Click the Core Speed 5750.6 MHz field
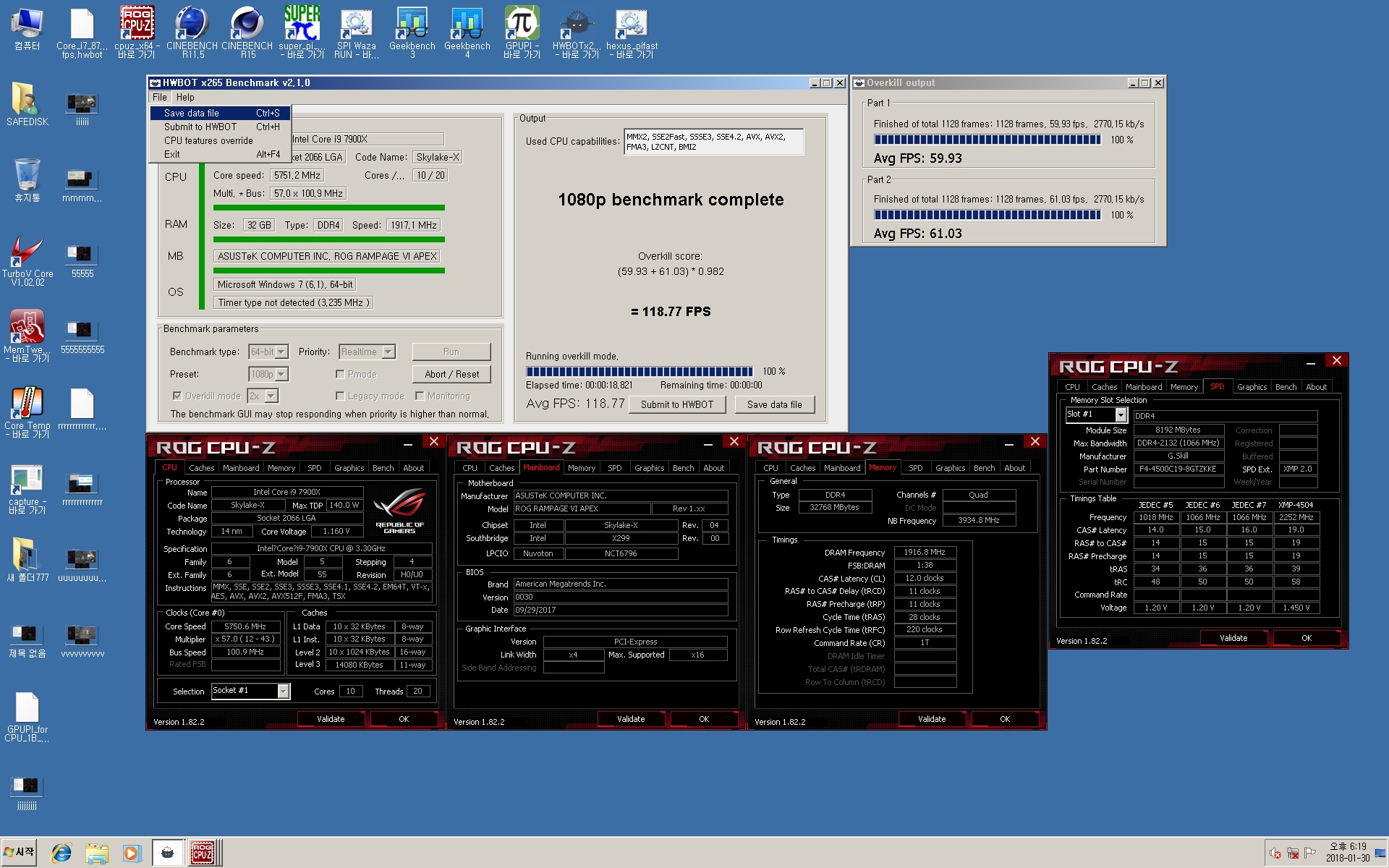 [245, 626]
